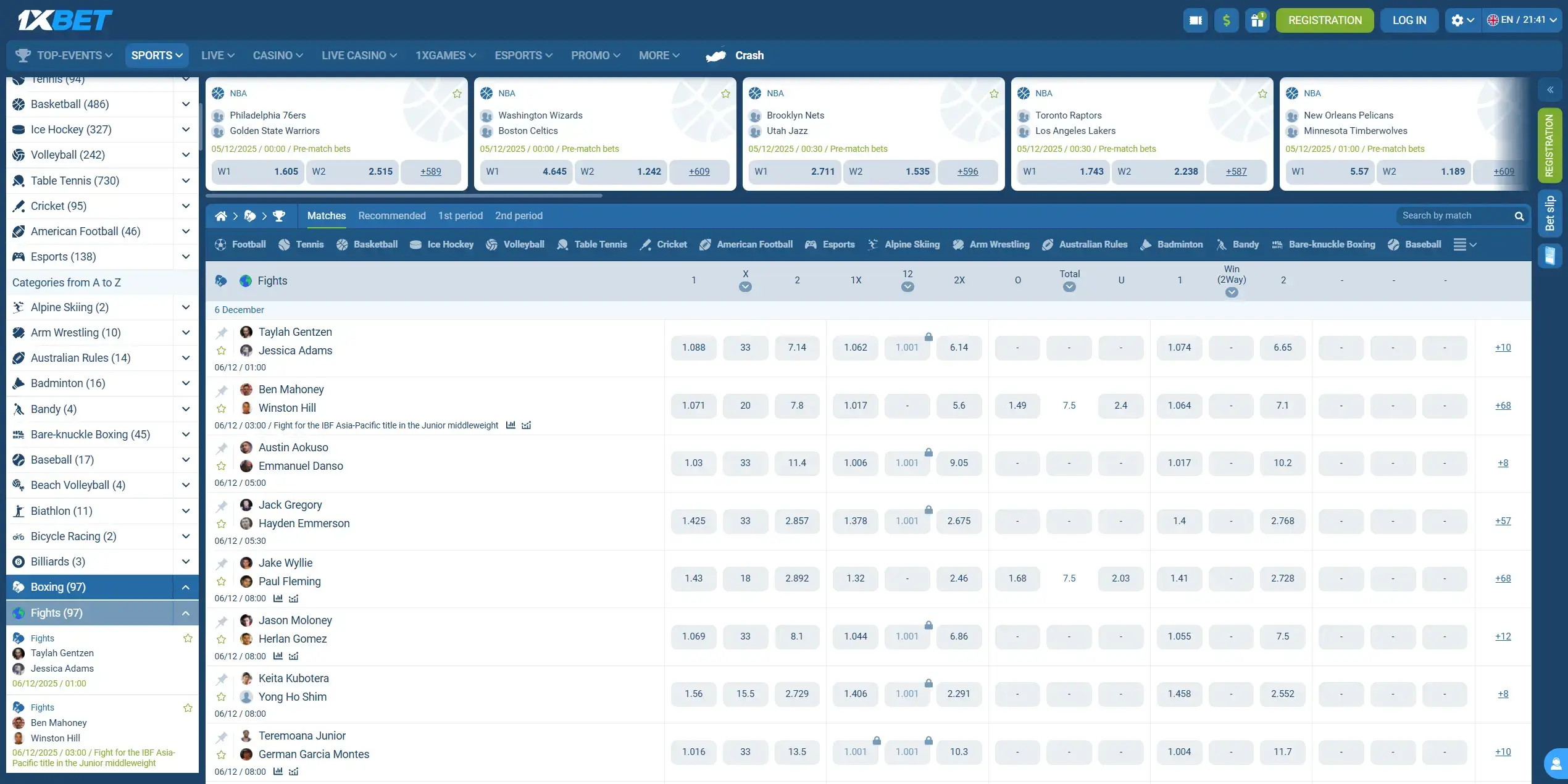The height and width of the screenshot is (784, 1568).
Task: Favorite the Philadelphia 76ers NBA card star
Action: pos(457,94)
